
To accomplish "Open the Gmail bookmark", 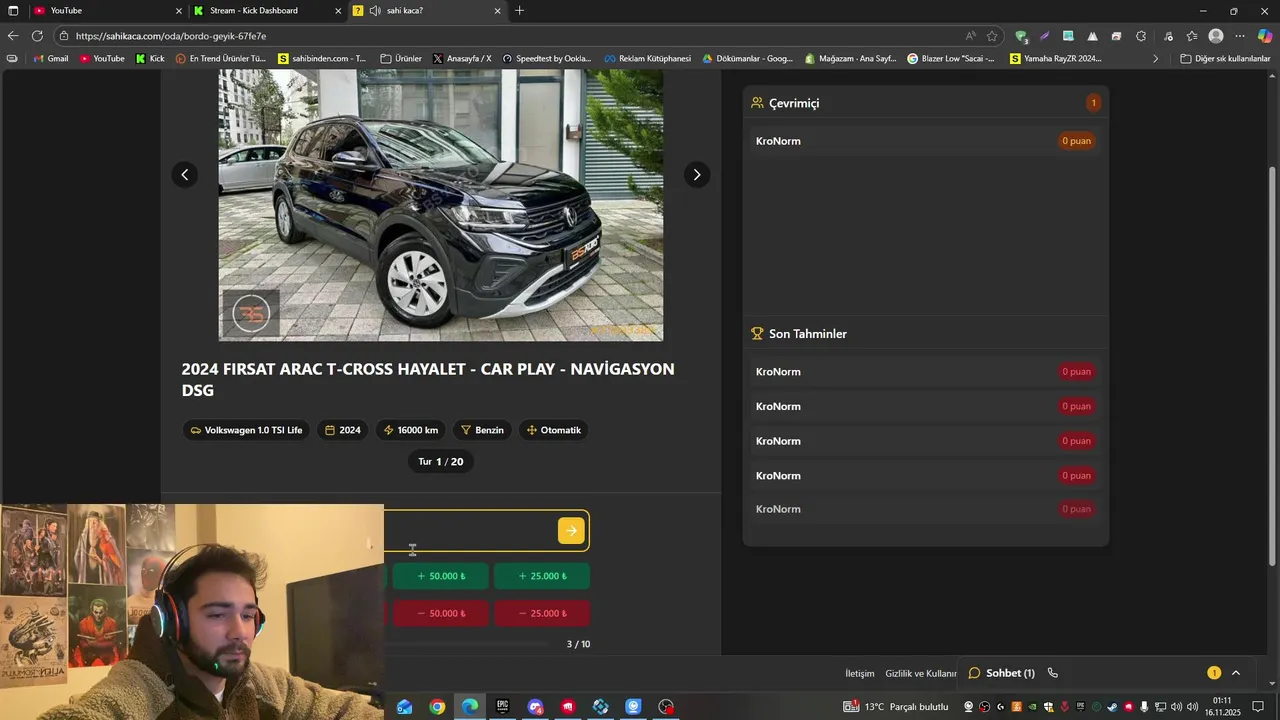I will point(51,59).
